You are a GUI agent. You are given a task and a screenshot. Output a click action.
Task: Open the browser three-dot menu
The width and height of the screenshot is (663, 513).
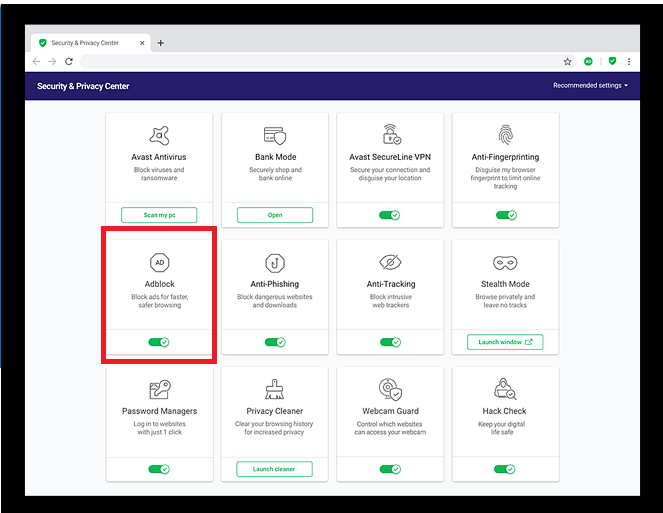pos(629,62)
